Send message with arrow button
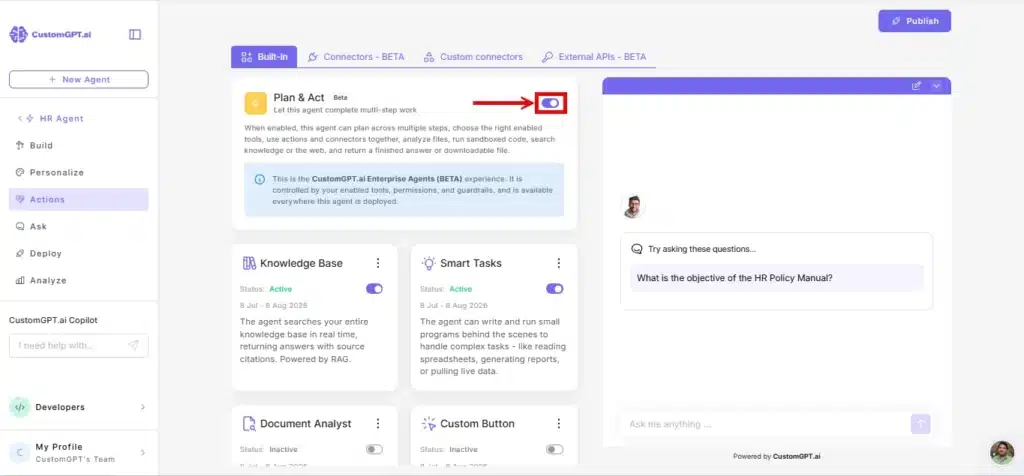 point(921,424)
